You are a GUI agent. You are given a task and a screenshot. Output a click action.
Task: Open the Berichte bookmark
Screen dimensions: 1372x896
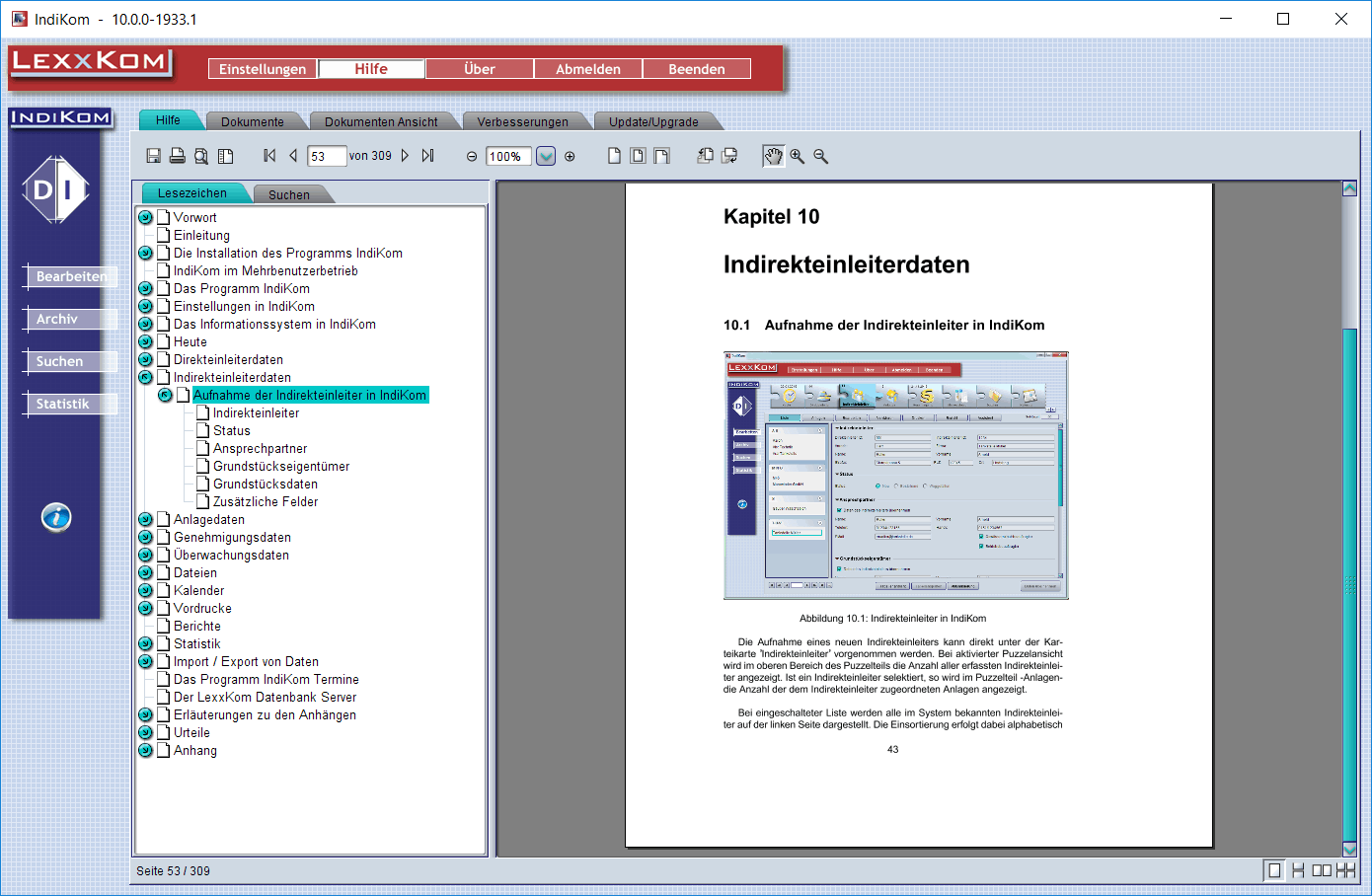click(x=197, y=626)
